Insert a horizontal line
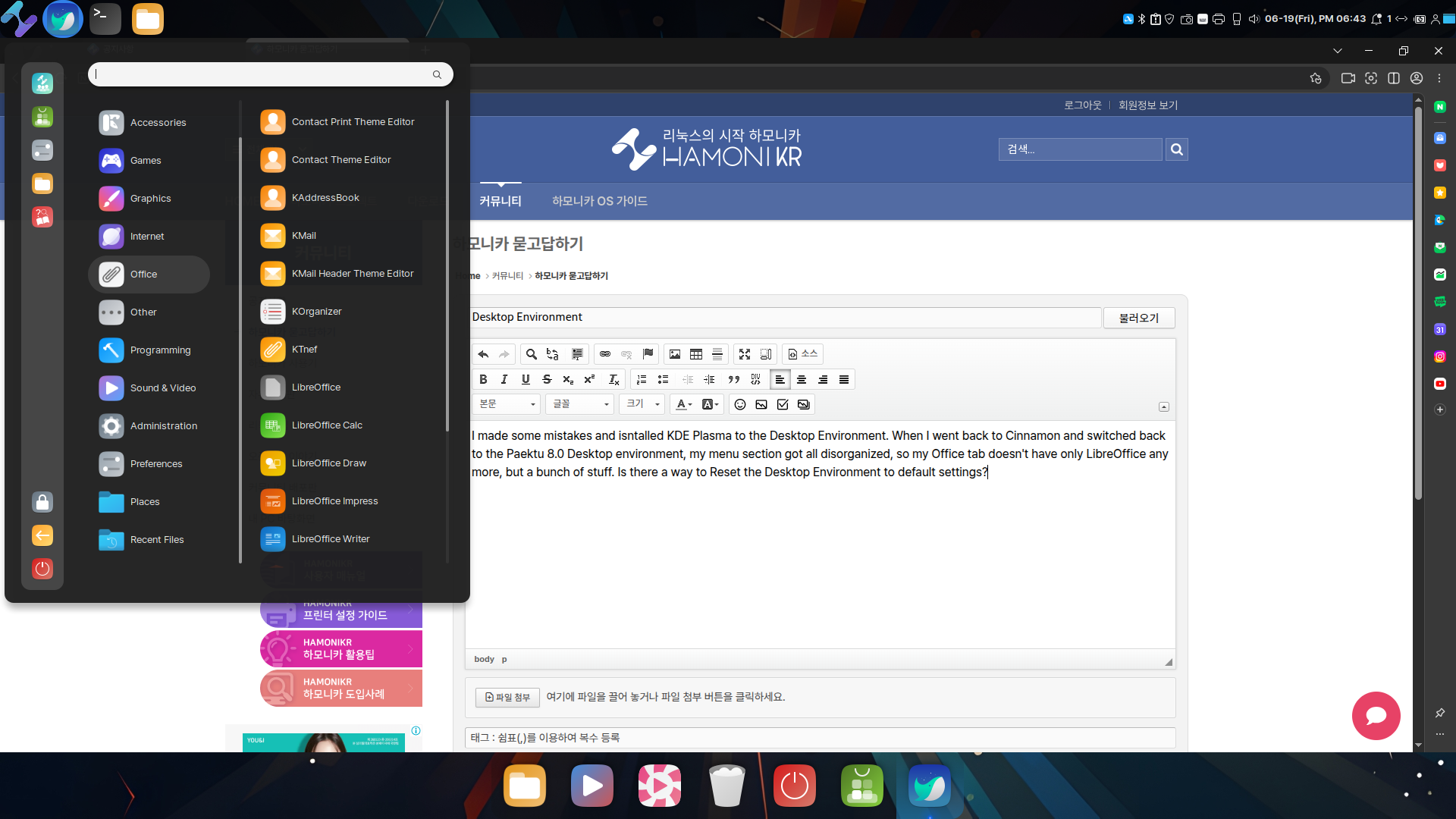1456x819 pixels. 717,354
